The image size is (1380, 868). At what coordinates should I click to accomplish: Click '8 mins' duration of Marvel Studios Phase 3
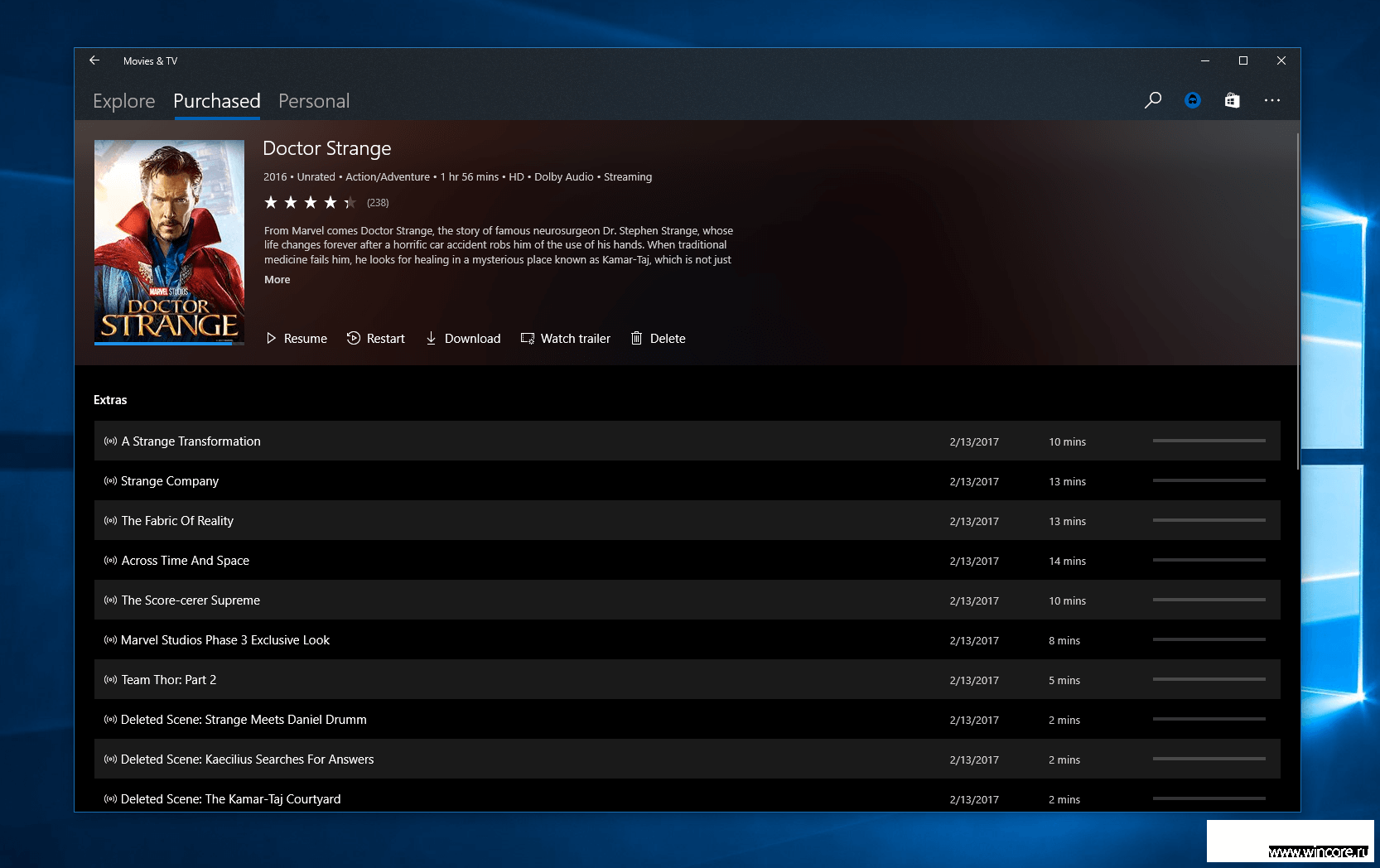(x=1064, y=641)
